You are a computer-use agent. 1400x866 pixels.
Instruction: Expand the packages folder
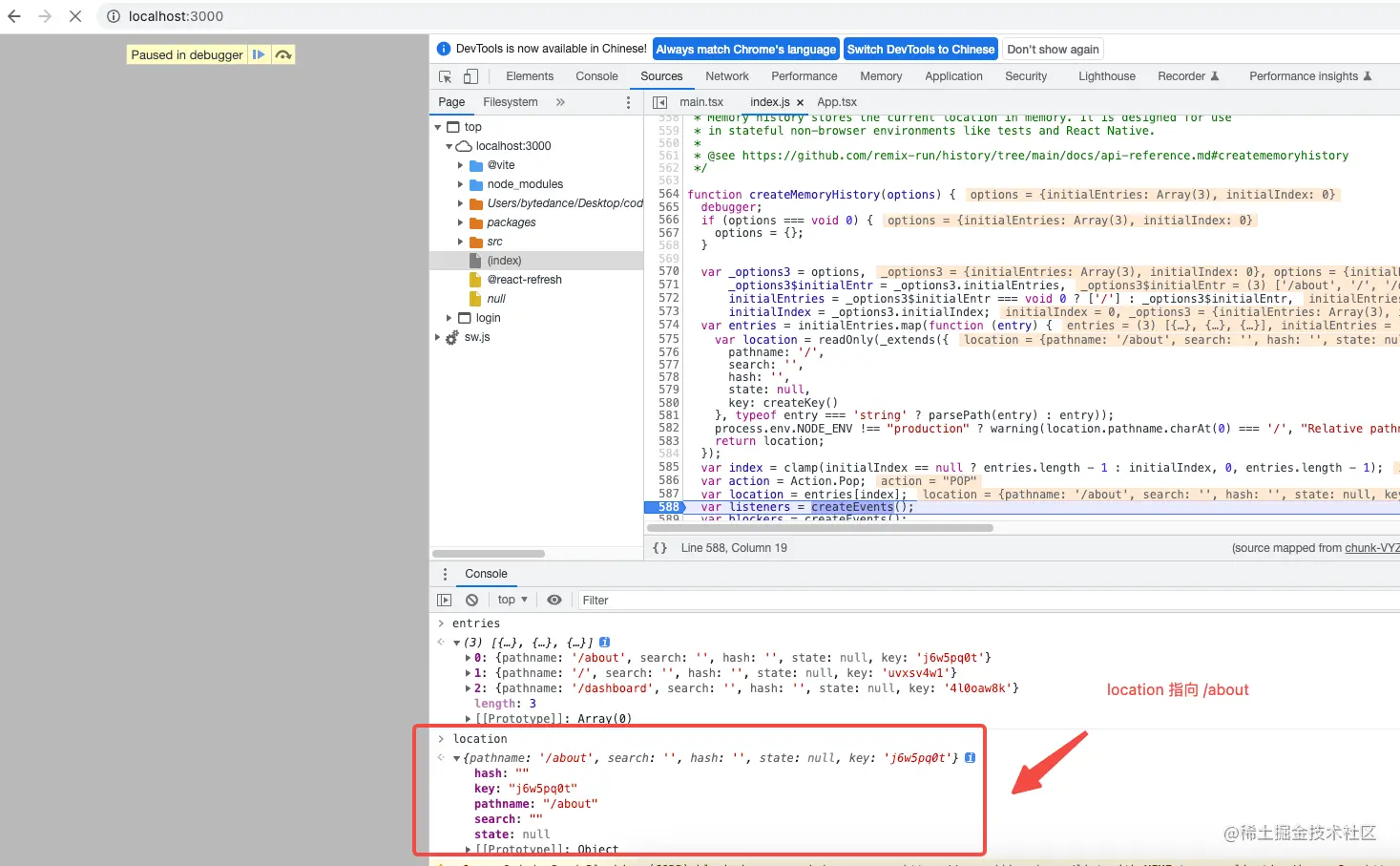tap(460, 222)
